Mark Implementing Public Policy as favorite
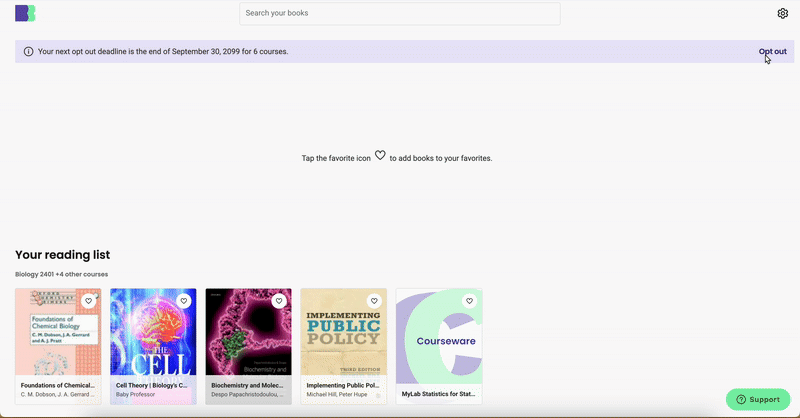Viewport: 800px width, 418px height. [374, 301]
